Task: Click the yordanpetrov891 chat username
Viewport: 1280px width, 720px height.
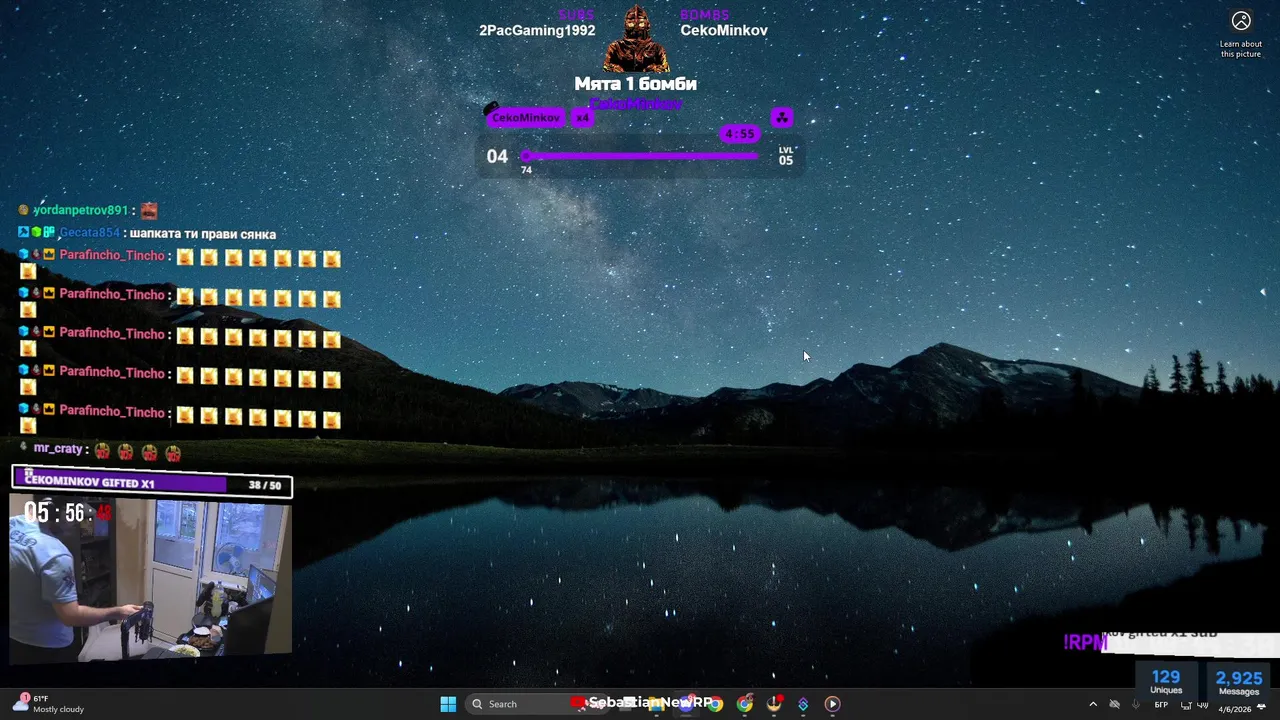Action: coord(81,211)
